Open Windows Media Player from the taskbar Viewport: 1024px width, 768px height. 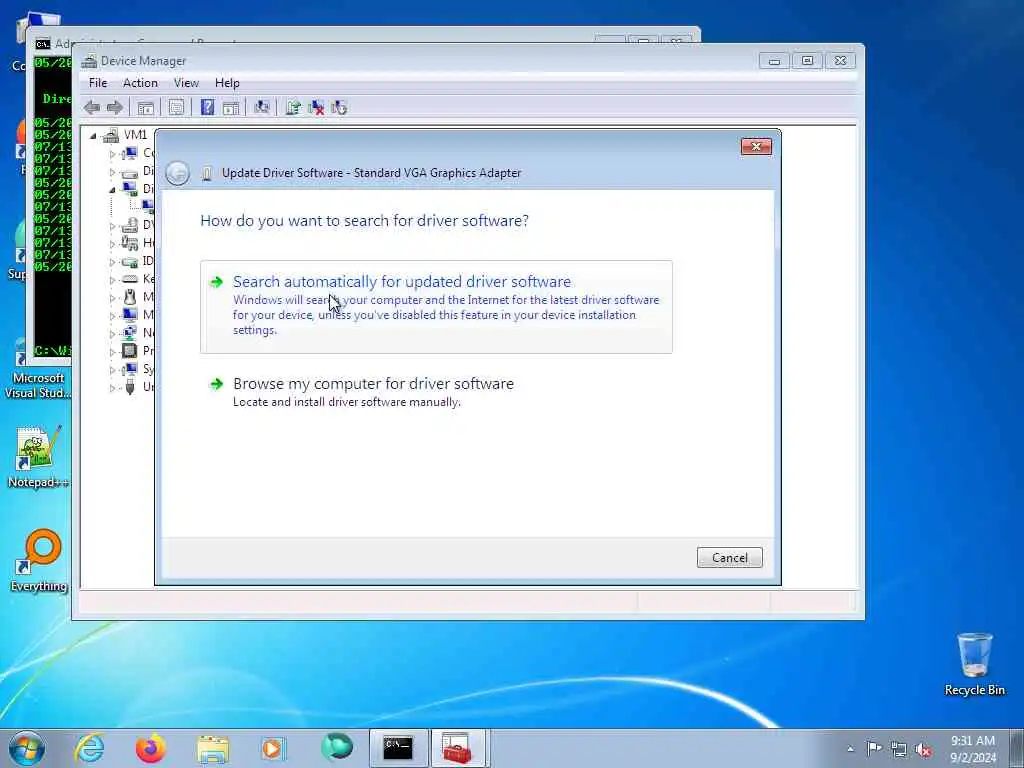click(x=274, y=748)
